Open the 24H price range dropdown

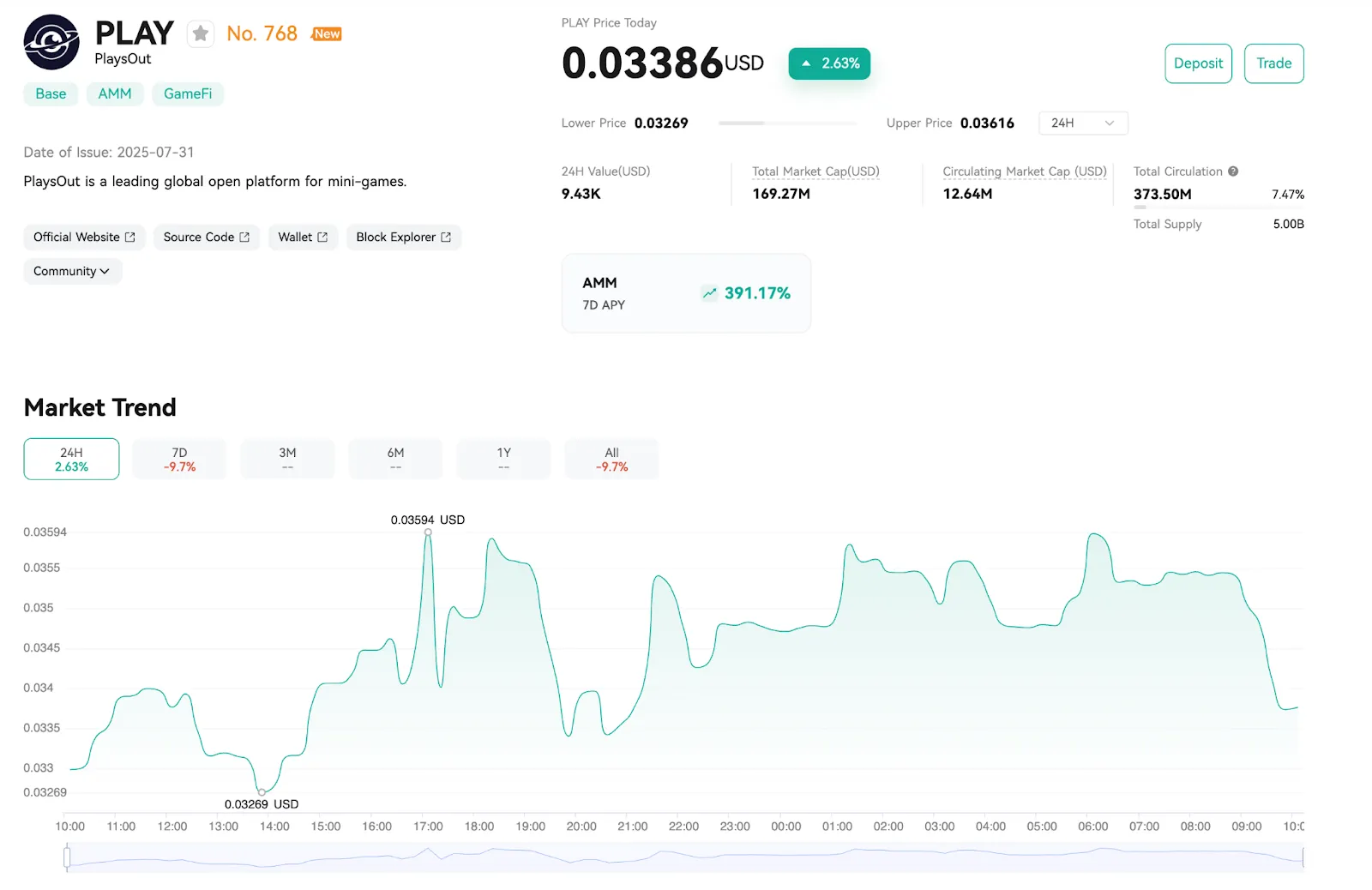[x=1083, y=123]
